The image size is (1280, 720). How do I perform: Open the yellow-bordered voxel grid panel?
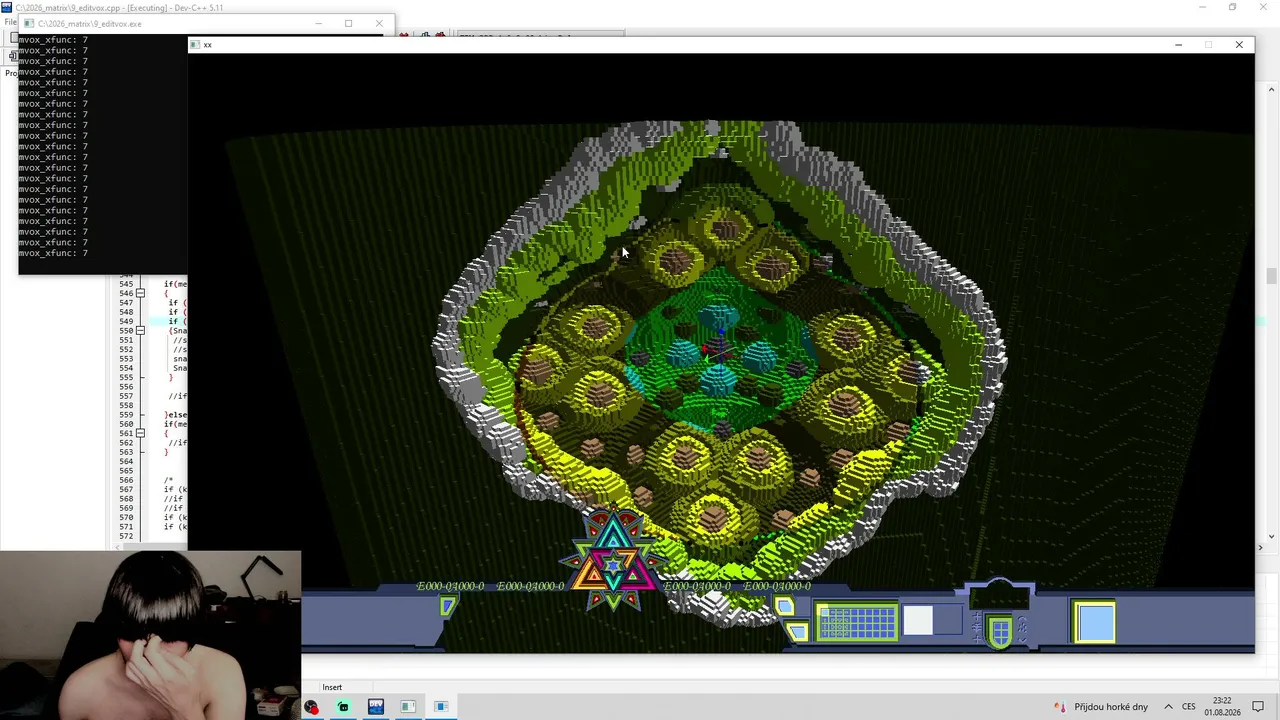[x=857, y=622]
